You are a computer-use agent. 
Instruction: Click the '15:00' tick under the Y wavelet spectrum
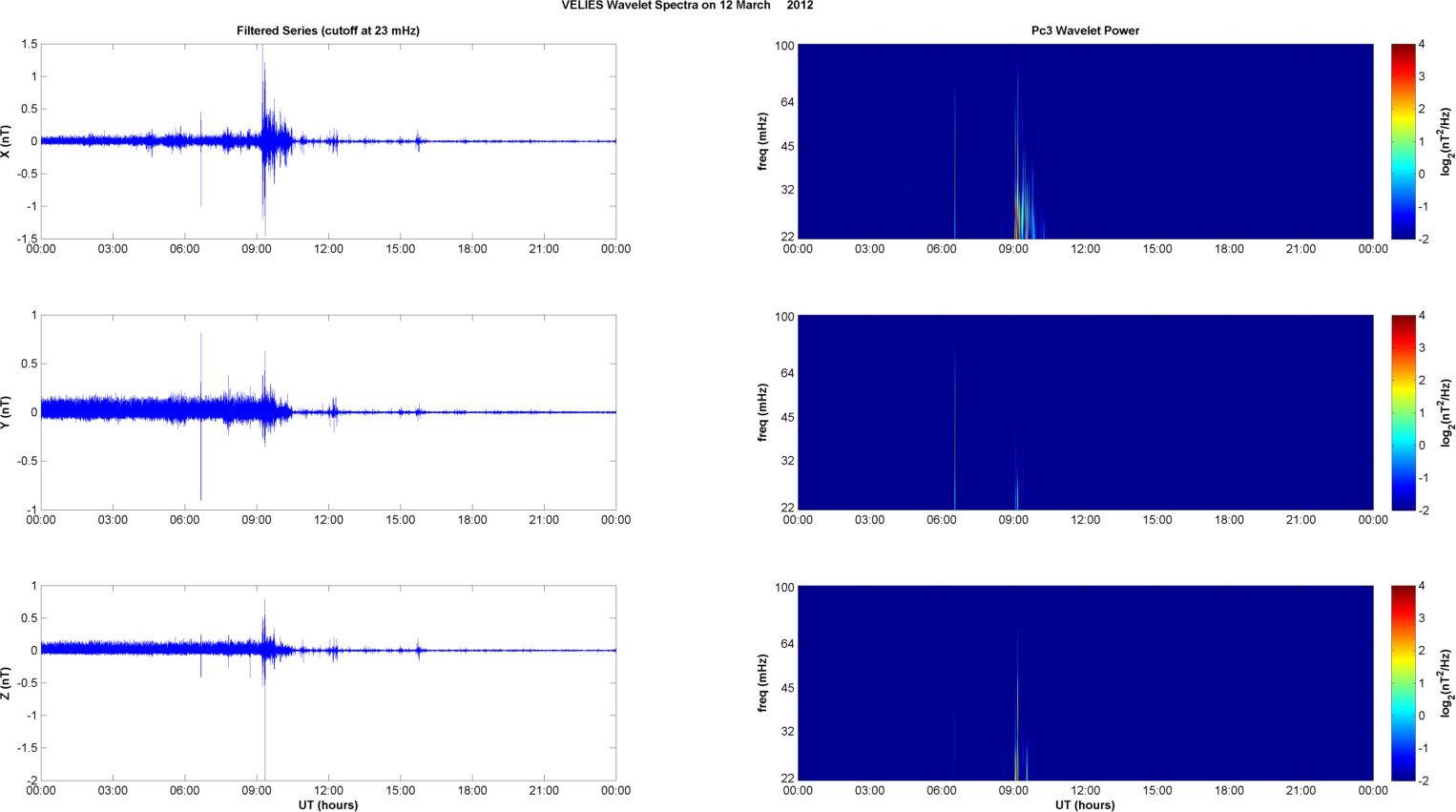[1157, 520]
